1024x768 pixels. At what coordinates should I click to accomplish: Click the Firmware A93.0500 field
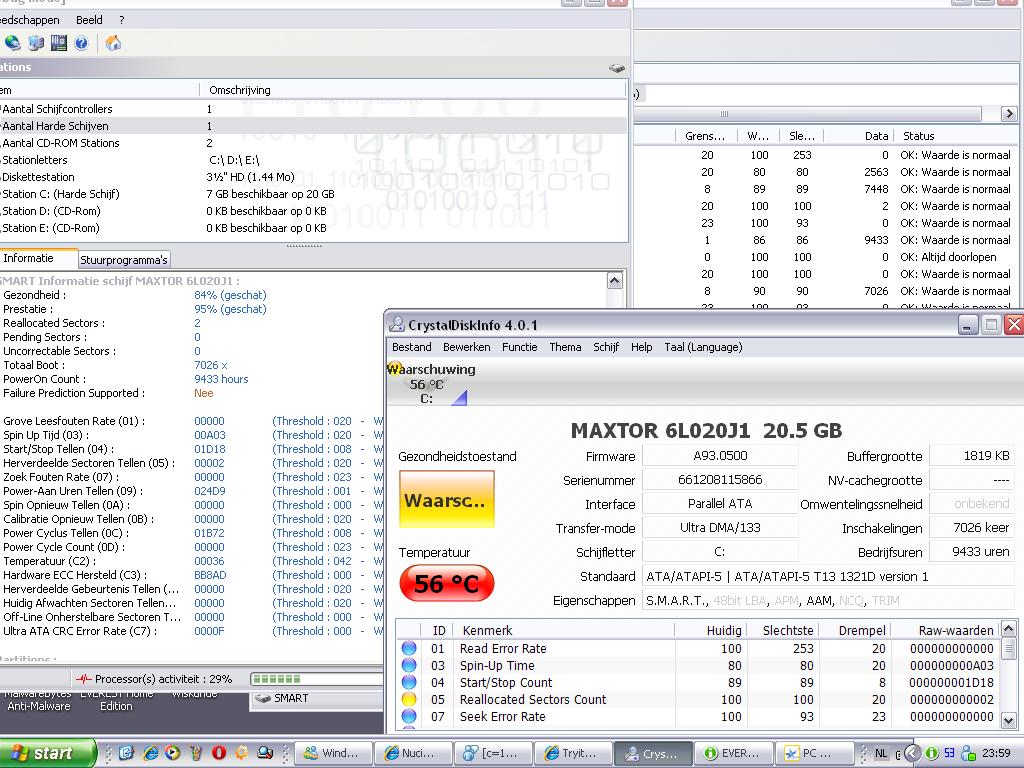720,456
